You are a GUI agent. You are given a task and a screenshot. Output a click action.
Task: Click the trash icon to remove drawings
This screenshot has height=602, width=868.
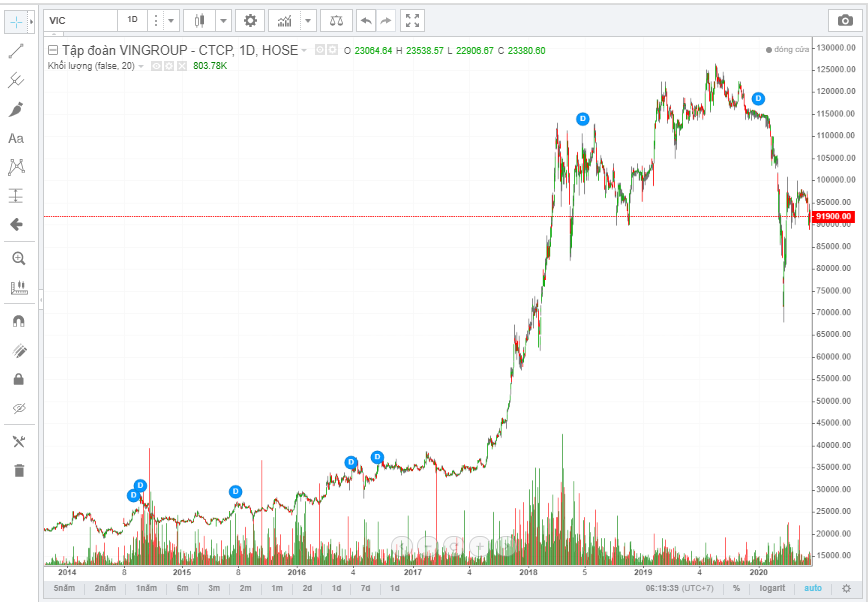(17, 470)
